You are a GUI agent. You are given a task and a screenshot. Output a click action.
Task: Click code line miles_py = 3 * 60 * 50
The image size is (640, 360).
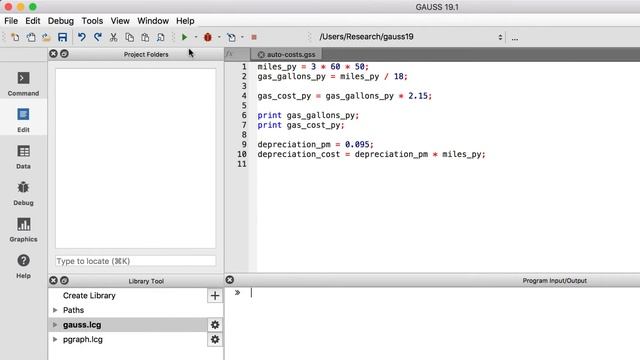click(x=313, y=67)
